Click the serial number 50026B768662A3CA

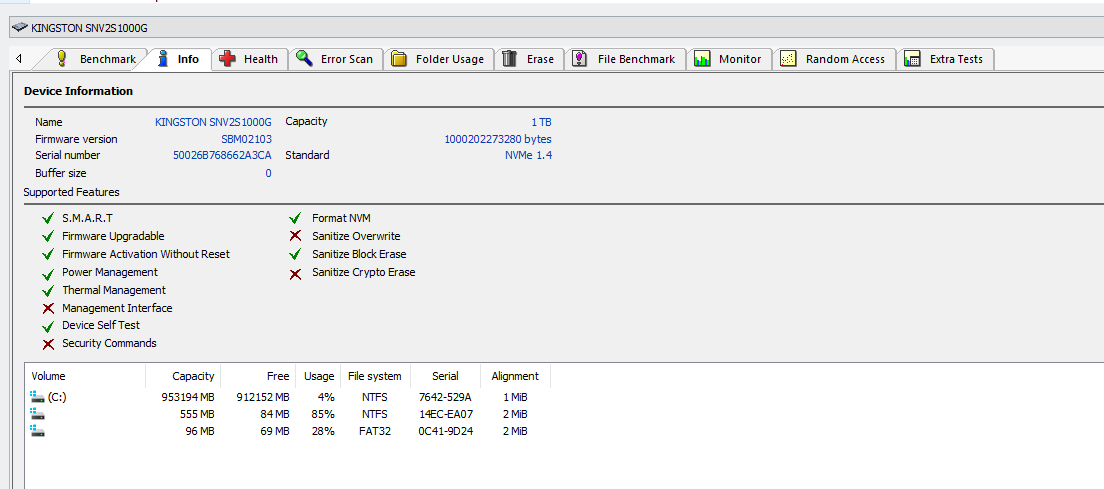pyautogui.click(x=222, y=155)
